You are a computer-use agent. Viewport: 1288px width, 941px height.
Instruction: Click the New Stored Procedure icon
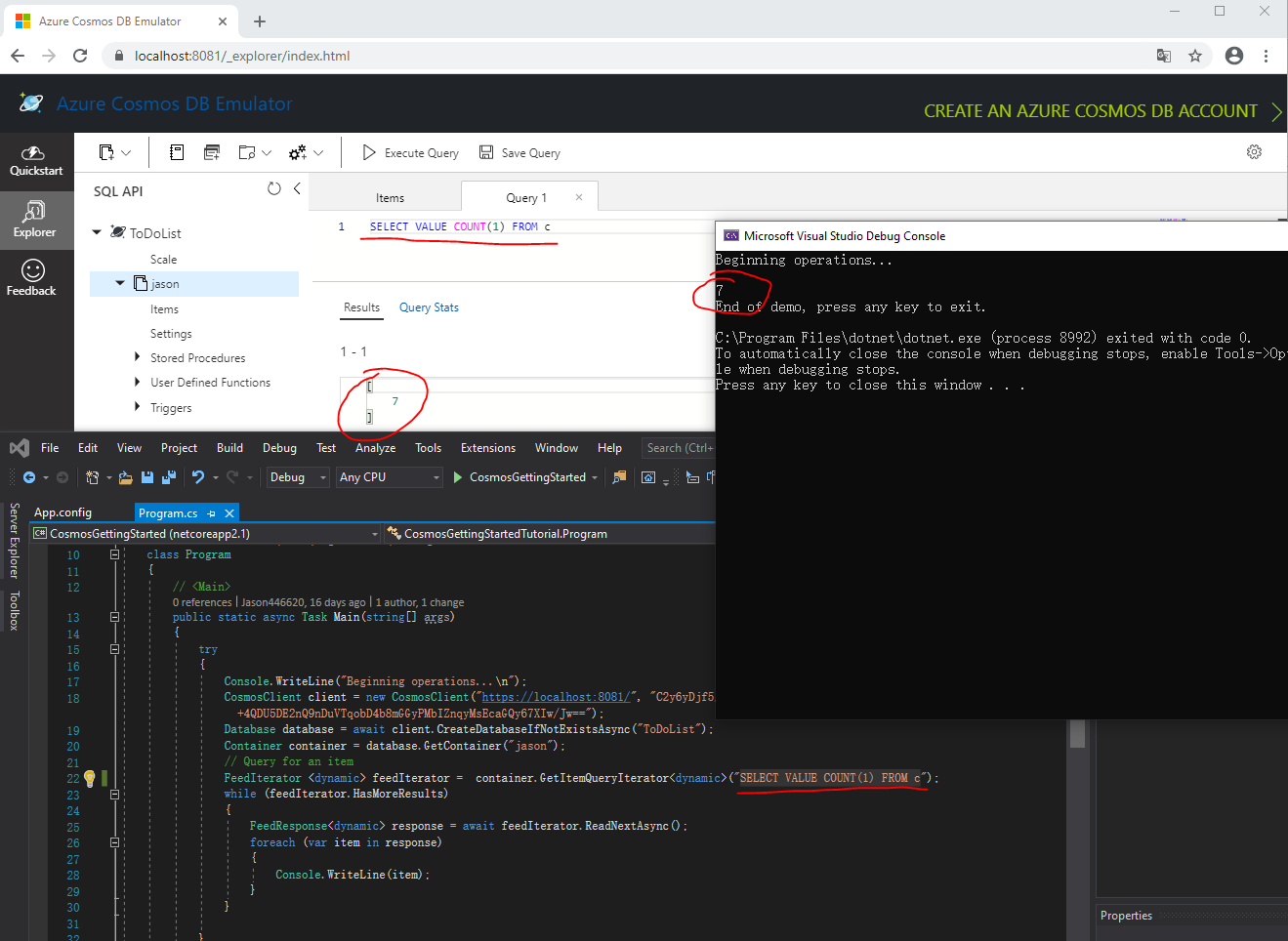pyautogui.click(x=212, y=152)
